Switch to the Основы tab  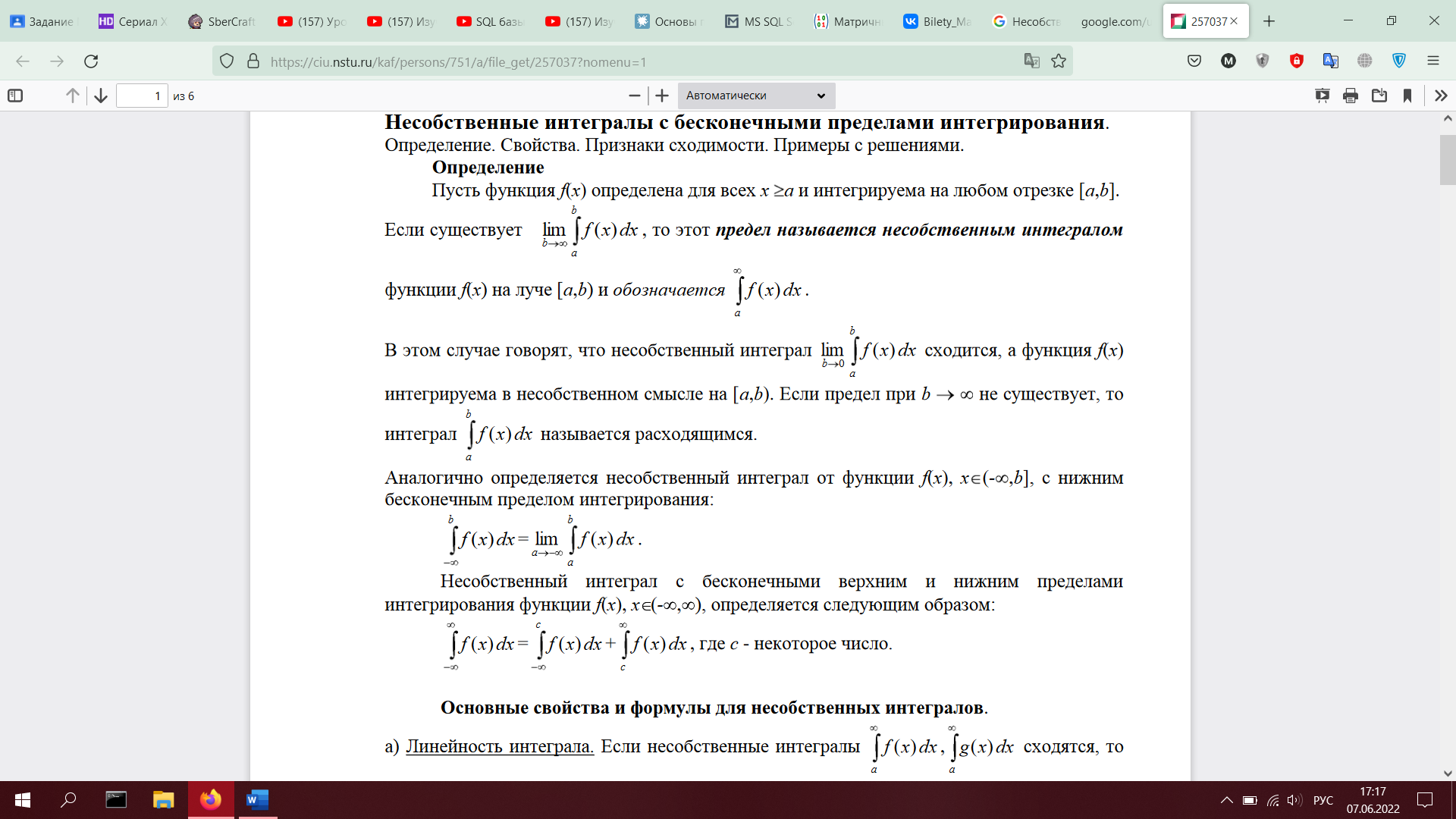pyautogui.click(x=670, y=21)
